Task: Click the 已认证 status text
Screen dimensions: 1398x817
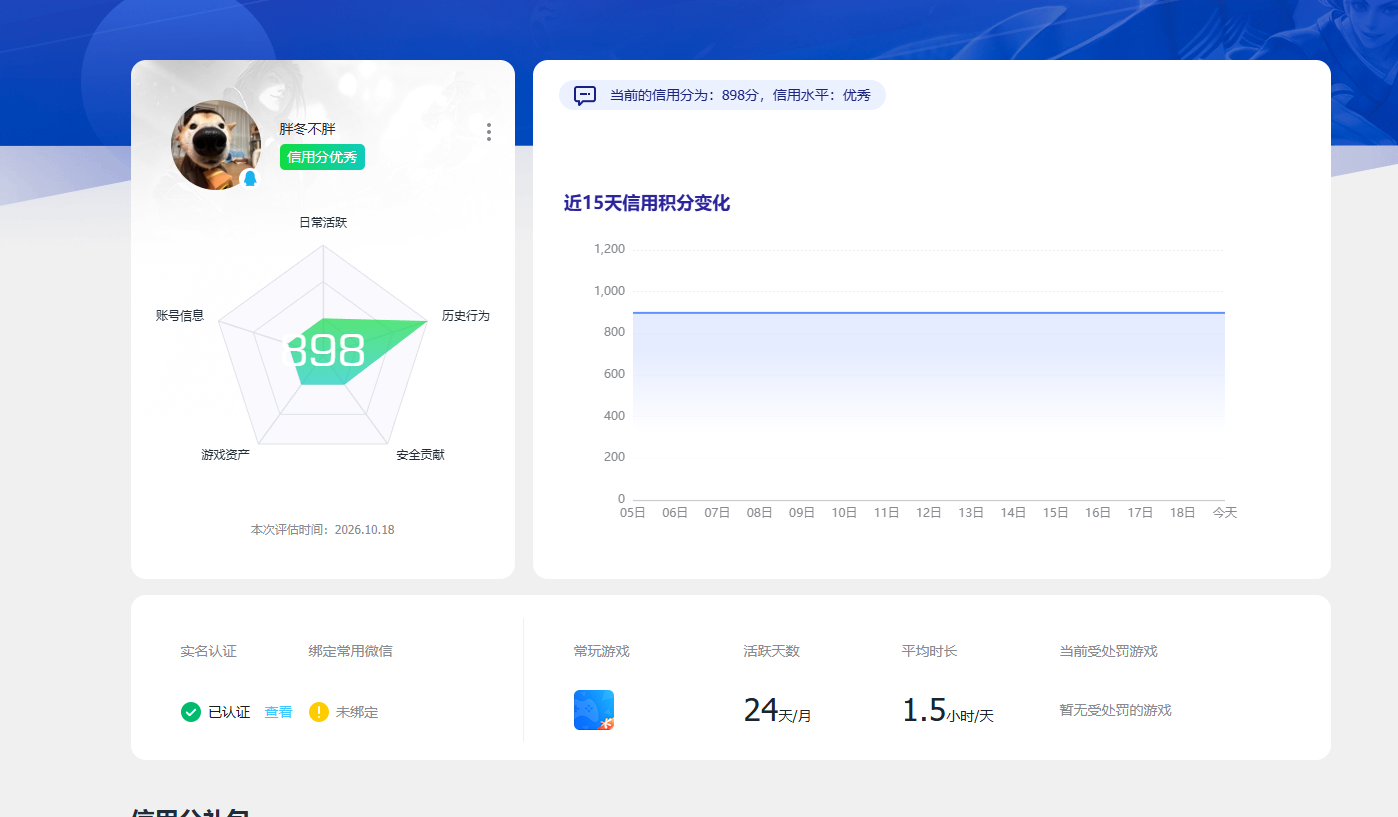Action: (x=229, y=712)
